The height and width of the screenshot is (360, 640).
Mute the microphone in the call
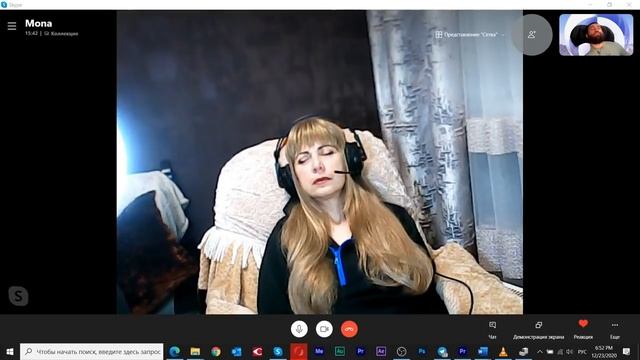(299, 329)
